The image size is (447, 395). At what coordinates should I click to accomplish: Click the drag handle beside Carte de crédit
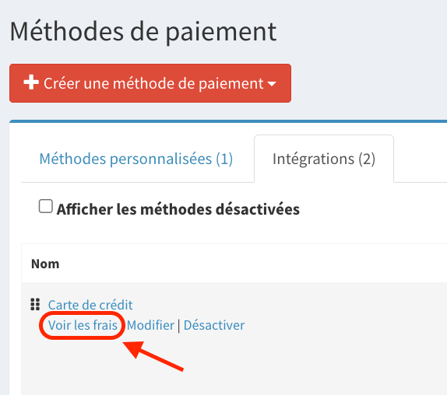35,304
